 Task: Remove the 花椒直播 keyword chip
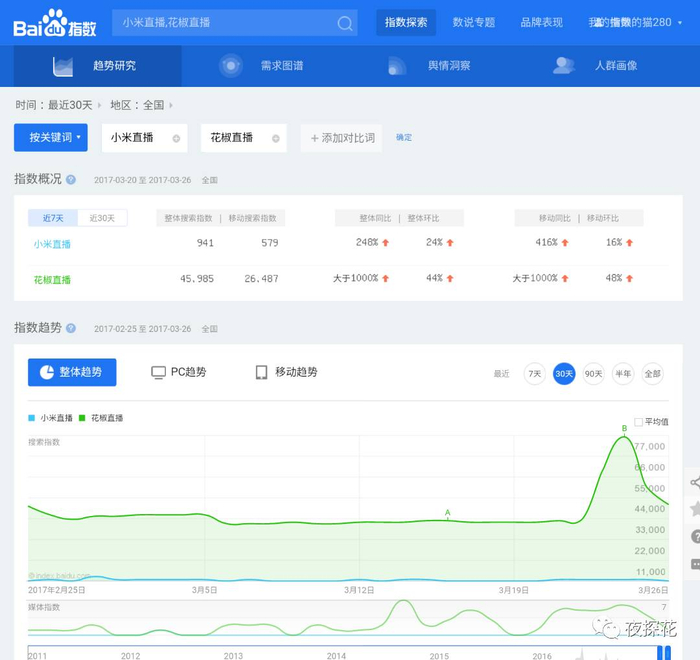point(276,138)
